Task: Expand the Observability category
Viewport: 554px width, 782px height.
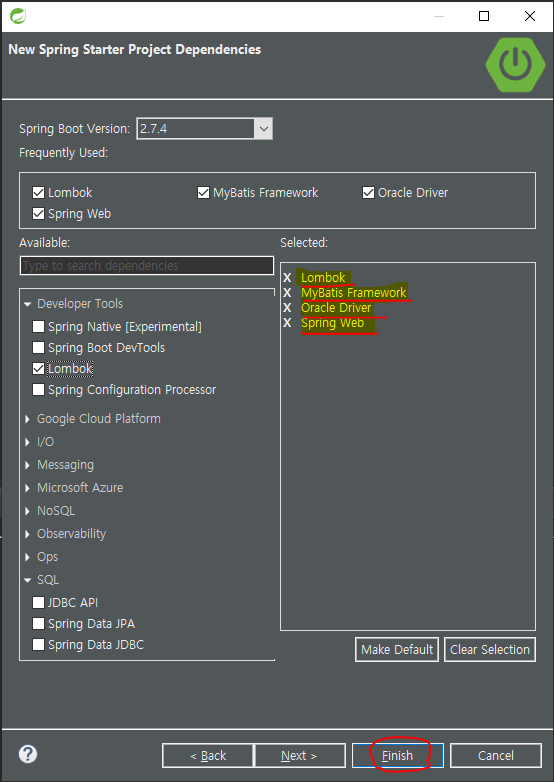Action: click(x=27, y=534)
